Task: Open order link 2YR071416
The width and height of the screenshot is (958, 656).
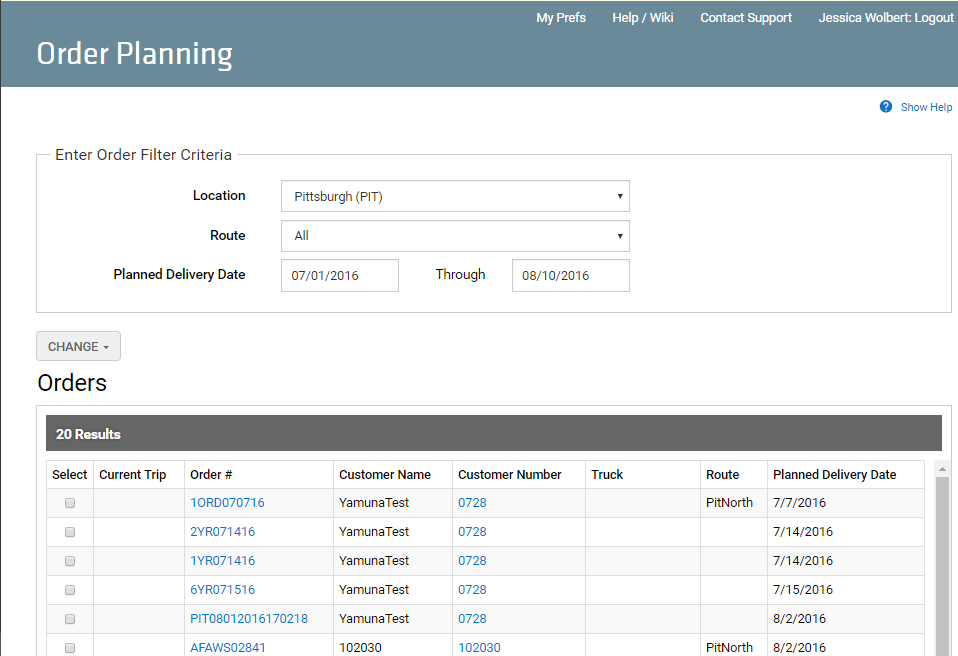Action: pos(222,531)
